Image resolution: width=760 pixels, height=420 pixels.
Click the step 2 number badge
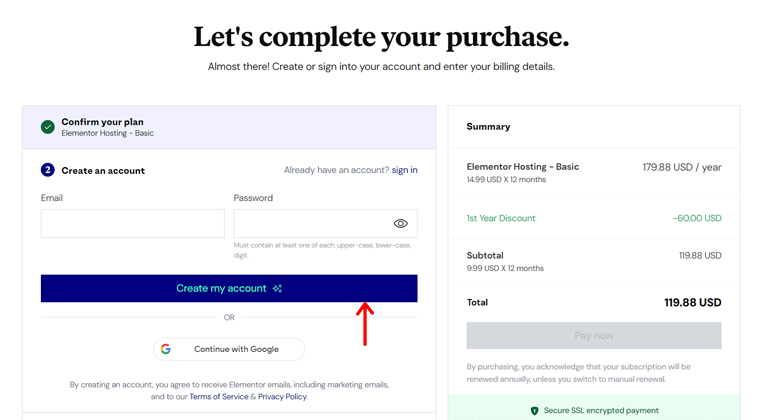(x=48, y=170)
